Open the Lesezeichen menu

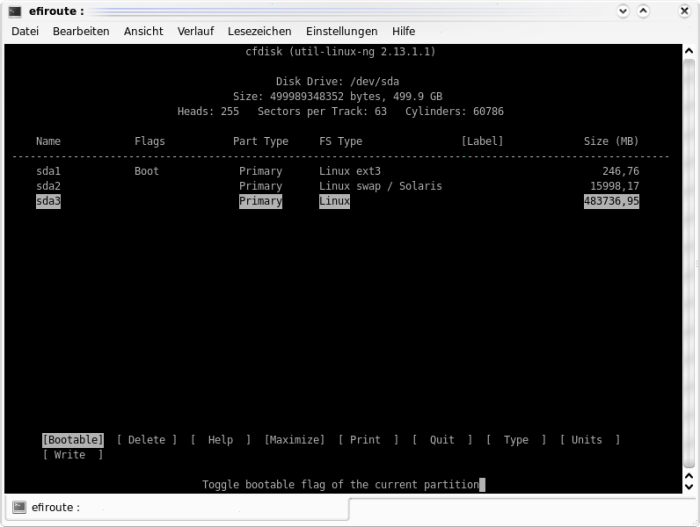coord(259,31)
